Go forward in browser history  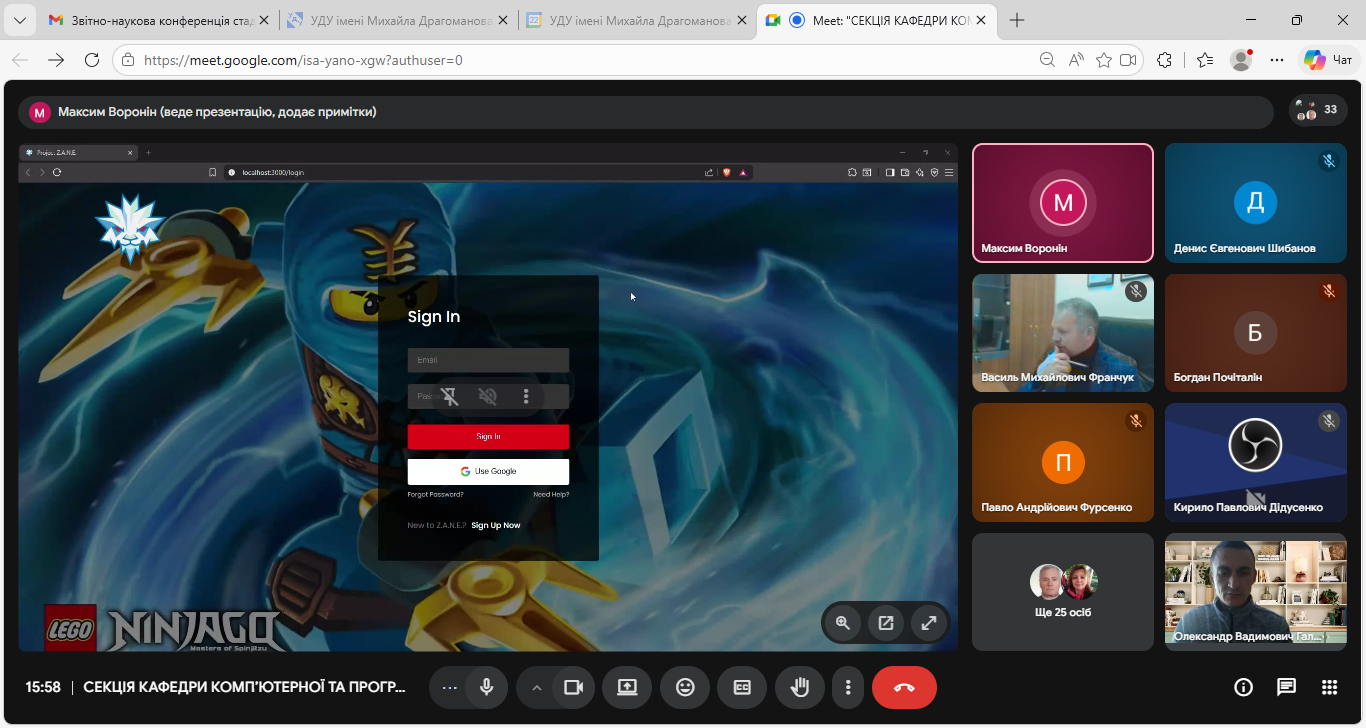coord(56,60)
